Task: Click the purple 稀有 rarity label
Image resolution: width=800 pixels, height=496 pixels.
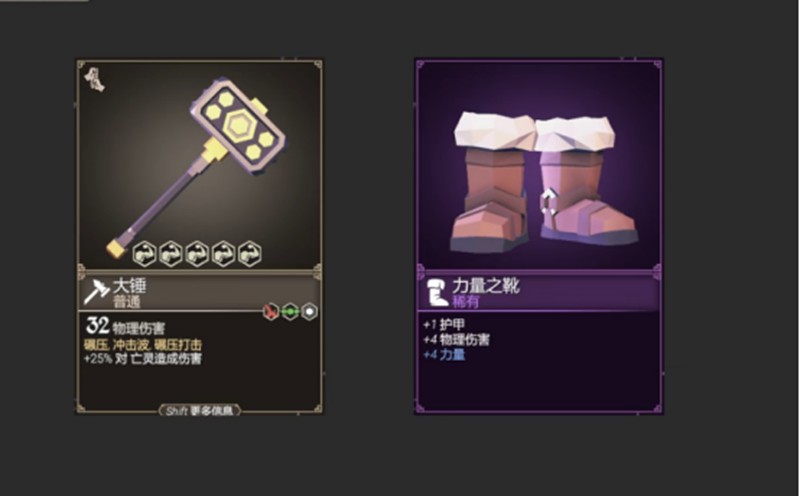Action: (x=465, y=302)
